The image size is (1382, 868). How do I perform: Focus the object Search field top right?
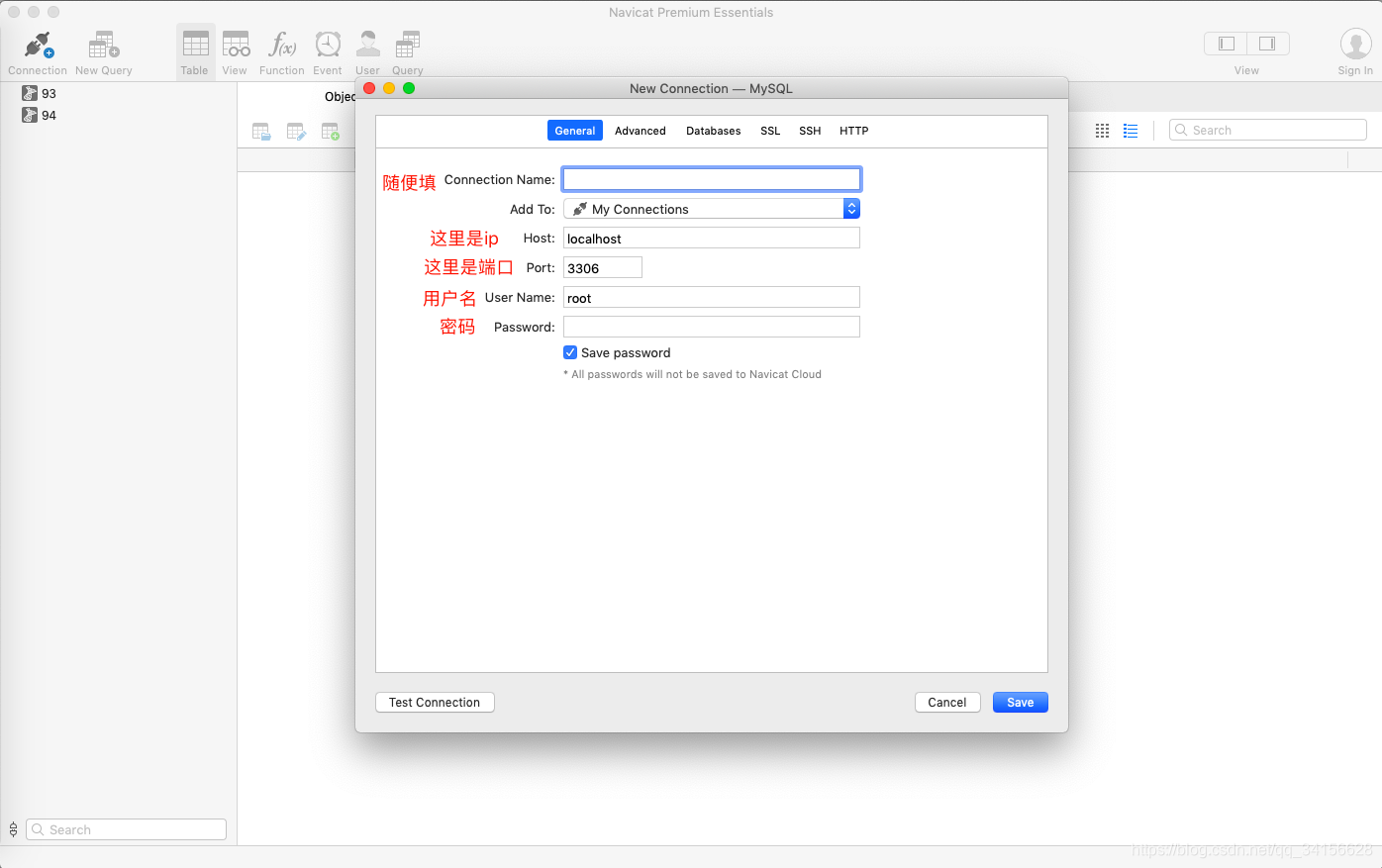[1268, 130]
